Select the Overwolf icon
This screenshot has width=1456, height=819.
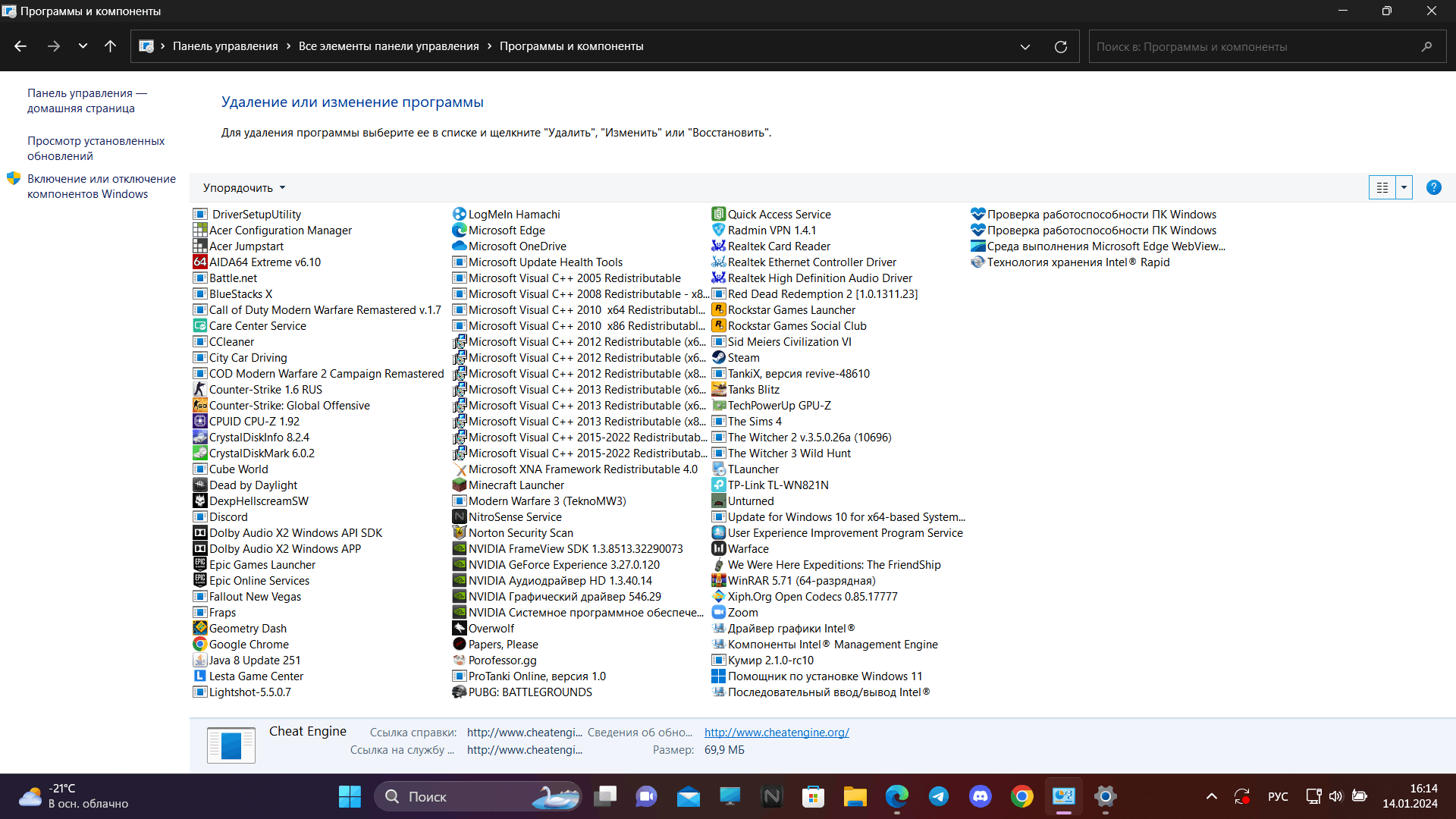tap(460, 629)
